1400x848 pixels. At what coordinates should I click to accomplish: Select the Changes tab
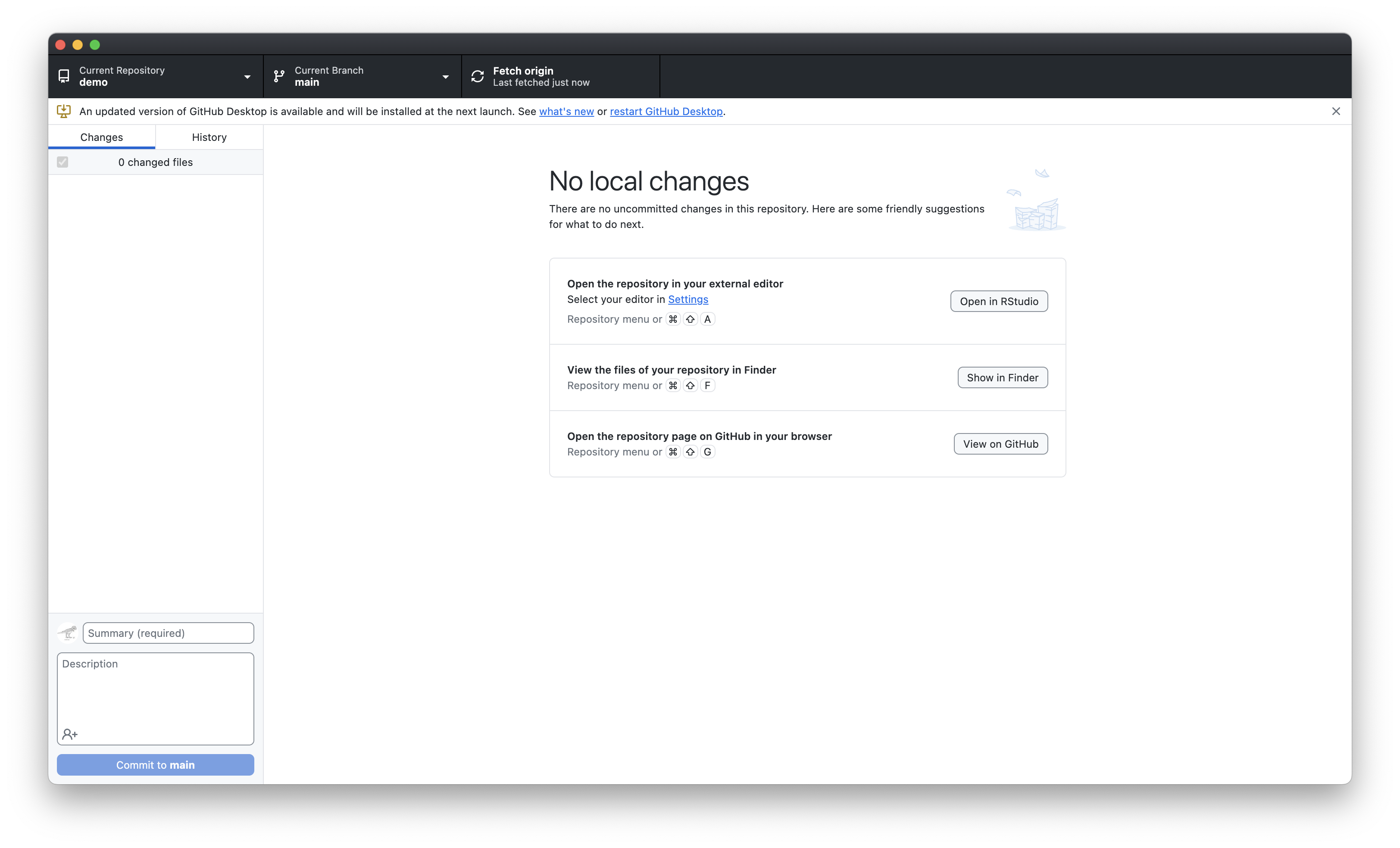coord(101,137)
